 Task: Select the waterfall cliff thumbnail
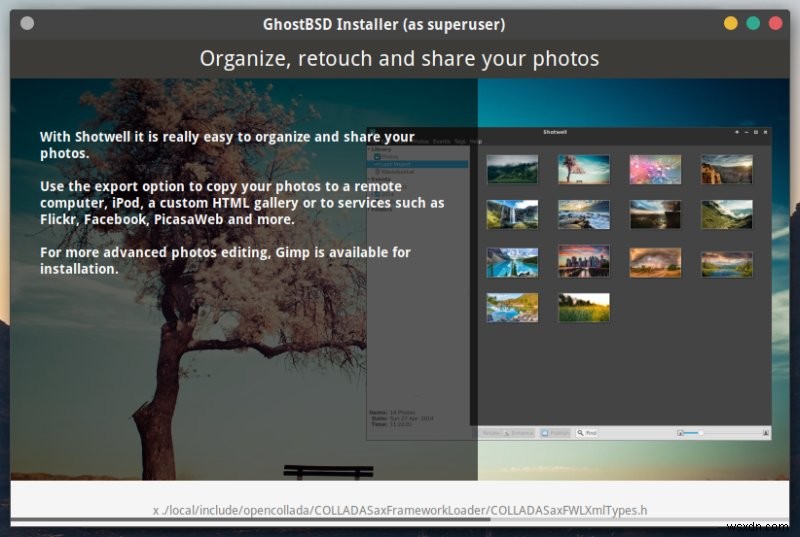tap(512, 214)
